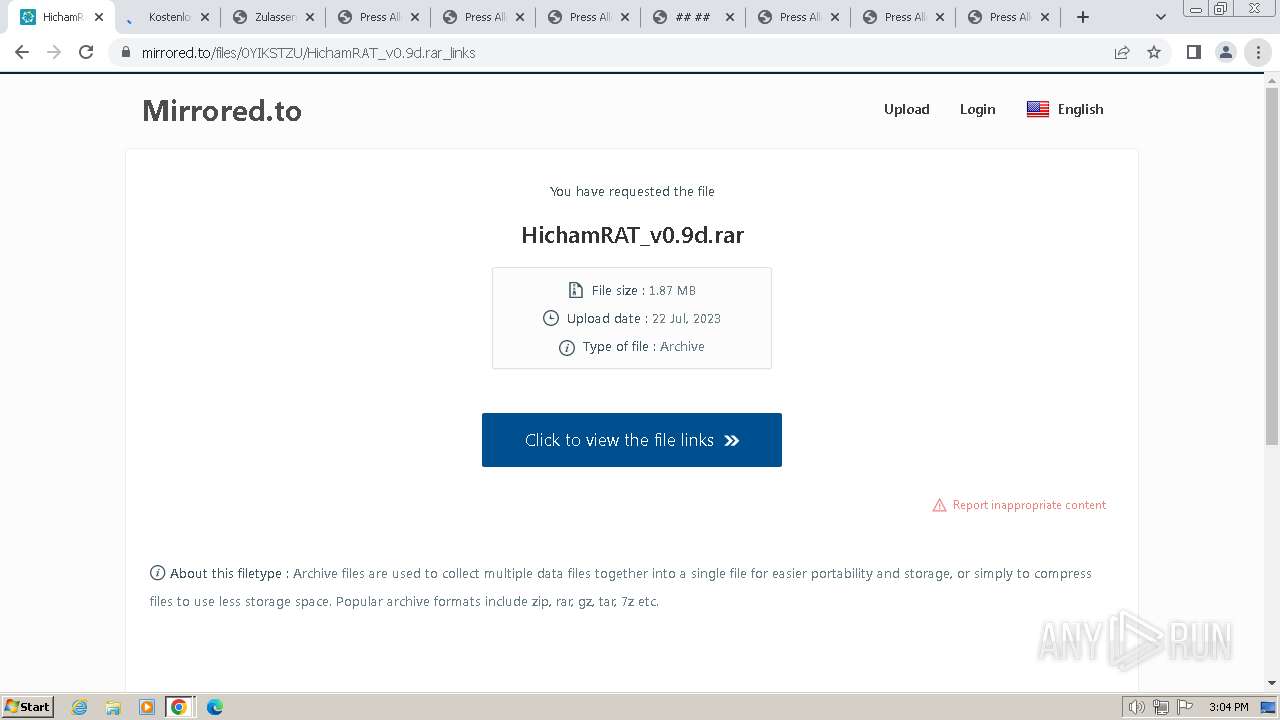Switch to the first Press All tab
This screenshot has height=720, width=1280.
tap(379, 17)
